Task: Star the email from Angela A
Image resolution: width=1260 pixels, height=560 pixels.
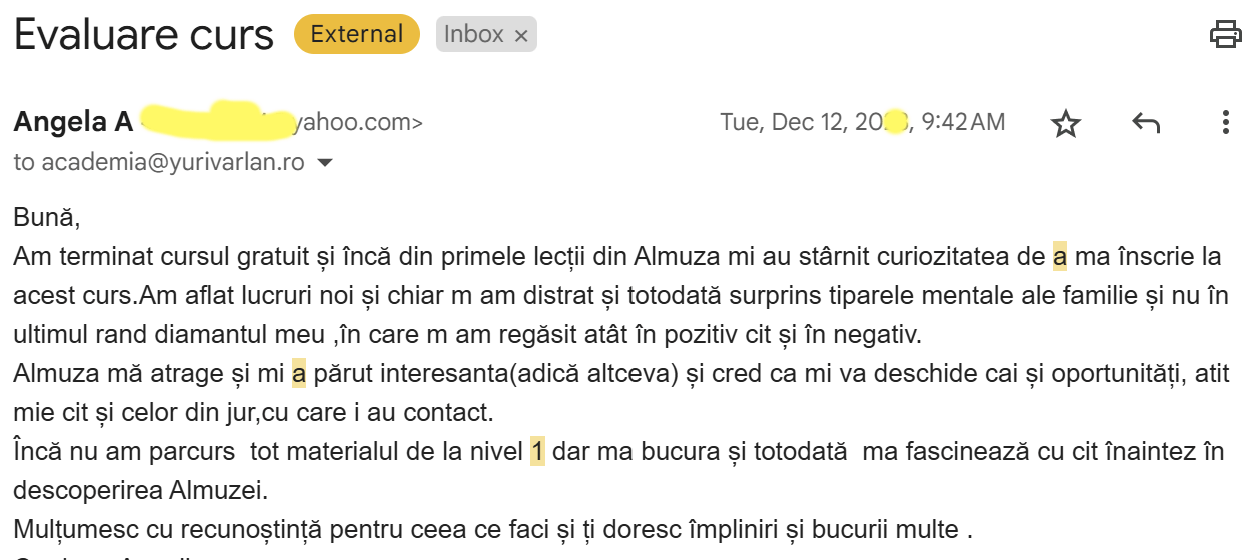Action: (1067, 124)
